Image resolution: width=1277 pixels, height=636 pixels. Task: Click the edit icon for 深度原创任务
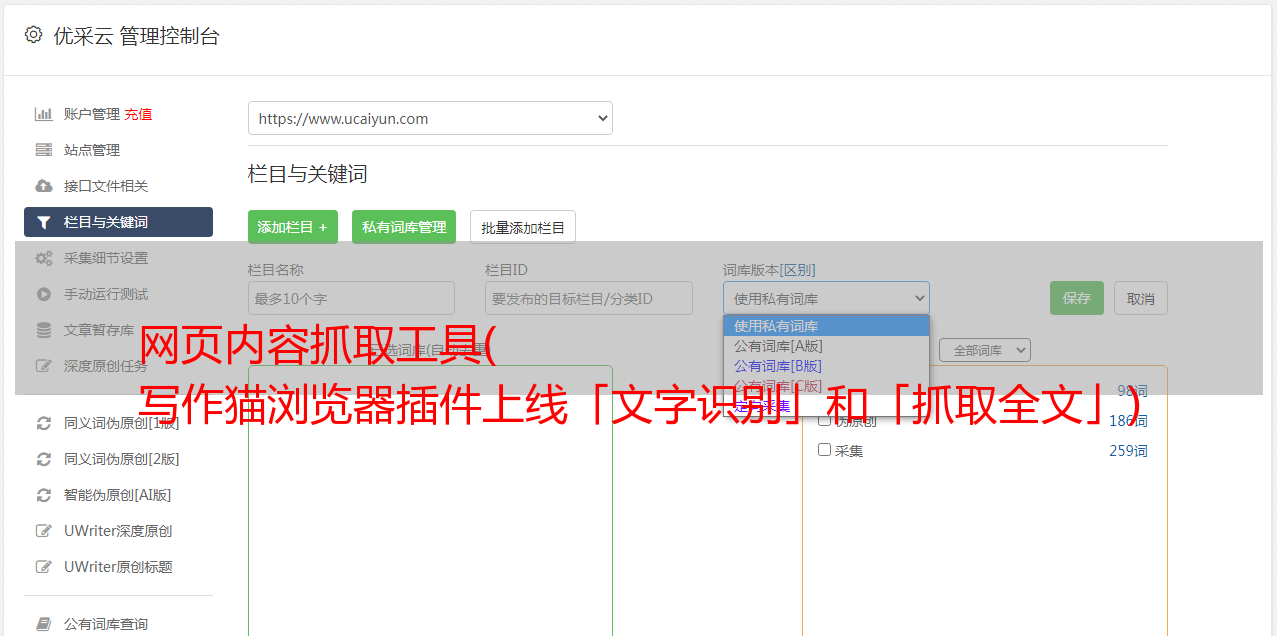pyautogui.click(x=44, y=366)
